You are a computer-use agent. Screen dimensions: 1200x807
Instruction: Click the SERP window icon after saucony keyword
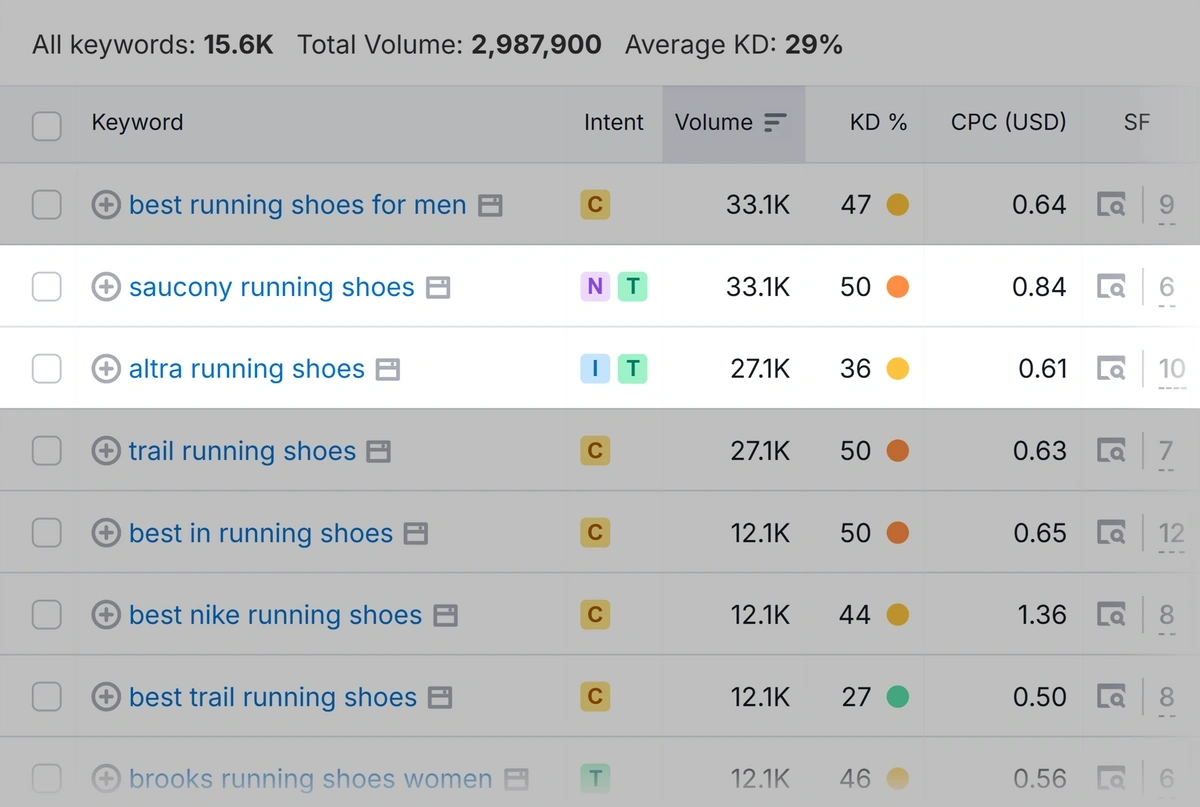pyautogui.click(x=437, y=288)
